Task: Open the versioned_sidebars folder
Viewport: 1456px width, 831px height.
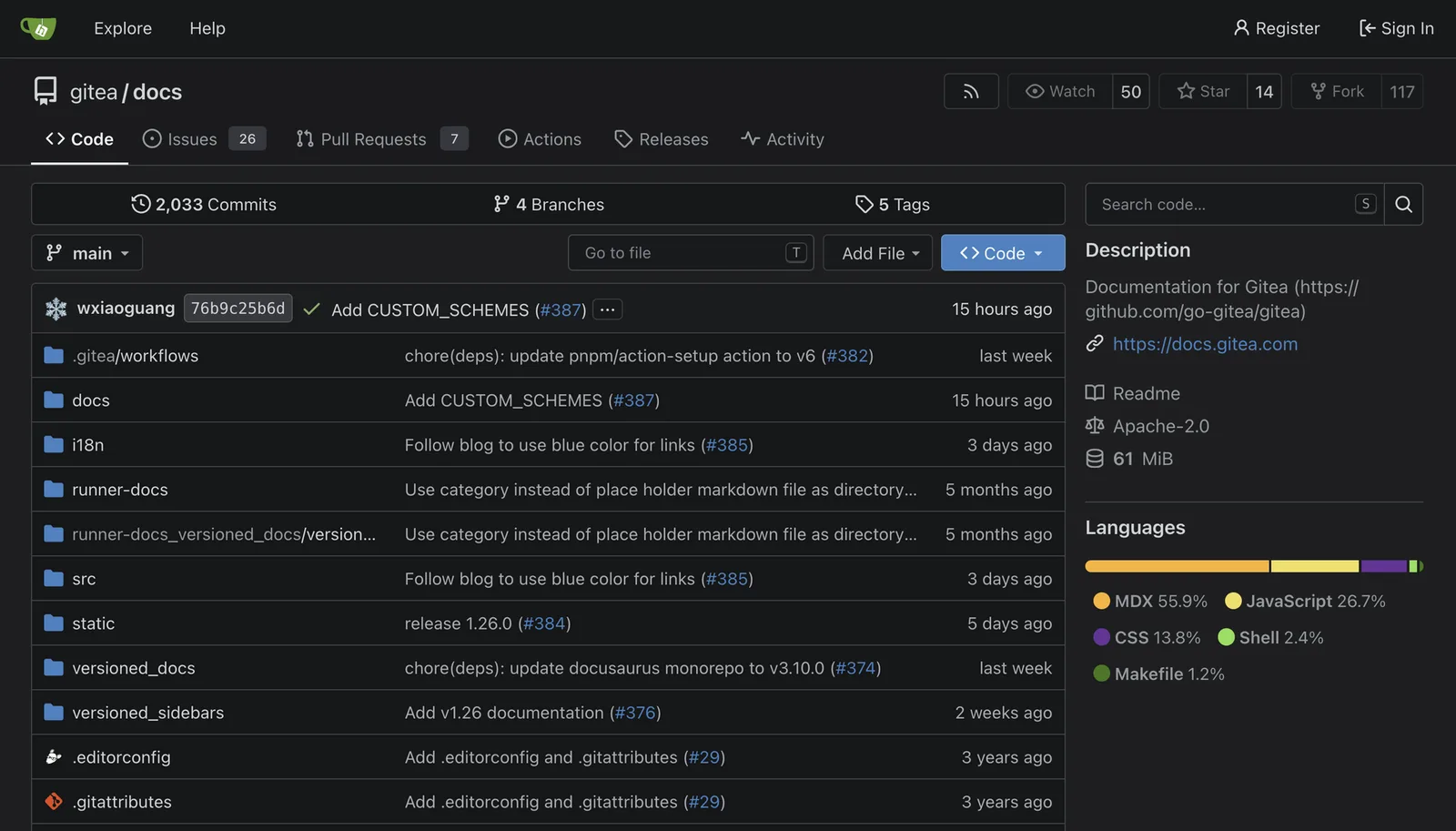Action: tap(147, 712)
